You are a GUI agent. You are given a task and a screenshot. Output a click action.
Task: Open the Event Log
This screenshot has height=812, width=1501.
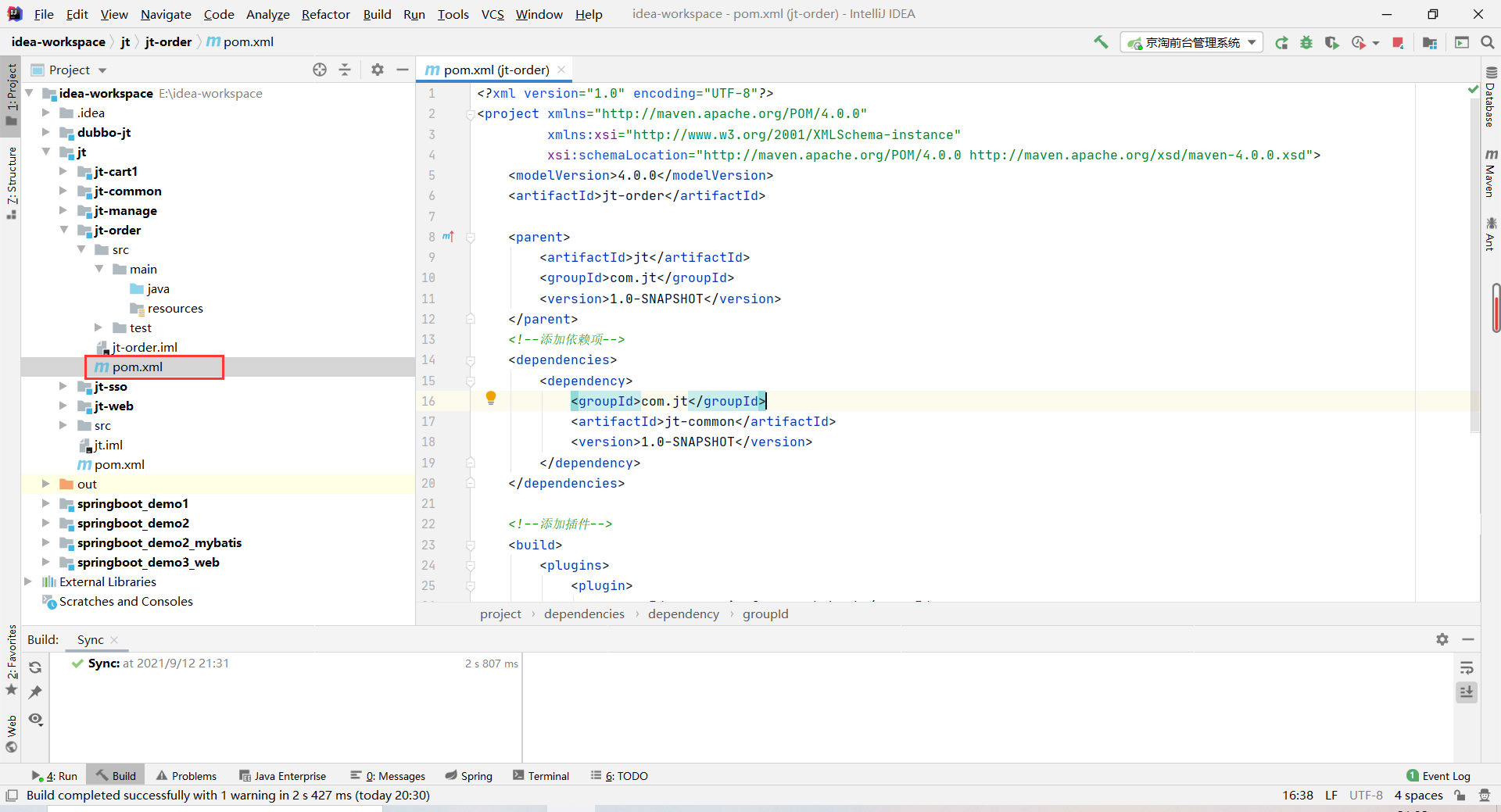(1438, 775)
